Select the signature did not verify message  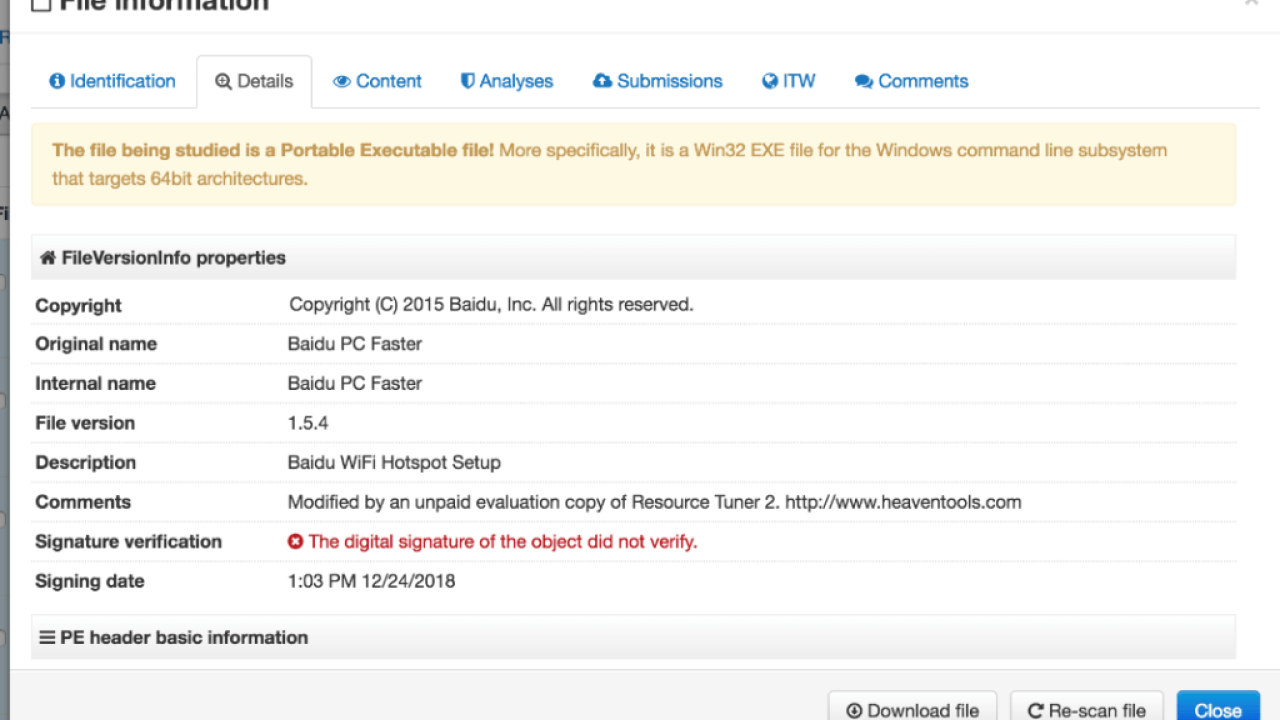tap(503, 541)
